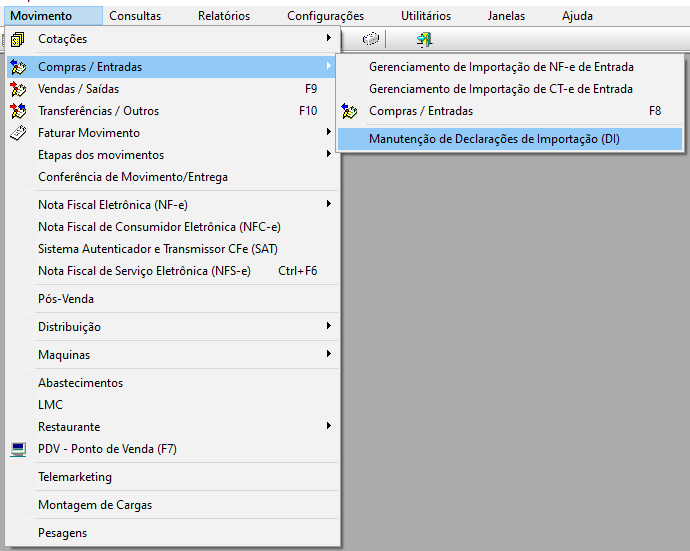Select Conferência de Movimento/Entrega
The width and height of the screenshot is (690, 551).
(x=133, y=177)
